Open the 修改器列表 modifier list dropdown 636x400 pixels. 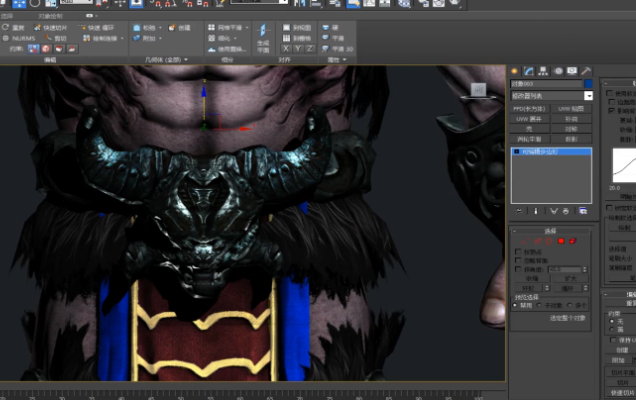[588, 96]
